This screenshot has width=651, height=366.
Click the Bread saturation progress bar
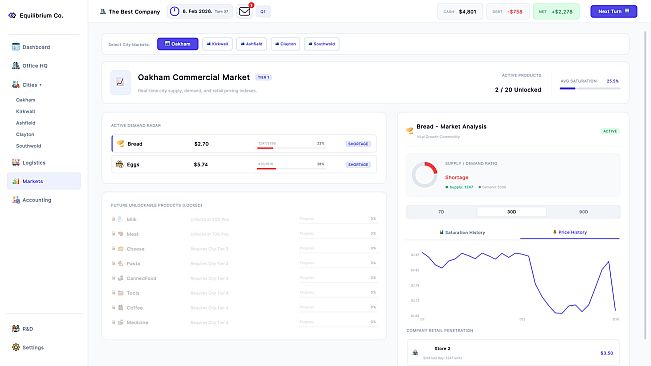[291, 148]
